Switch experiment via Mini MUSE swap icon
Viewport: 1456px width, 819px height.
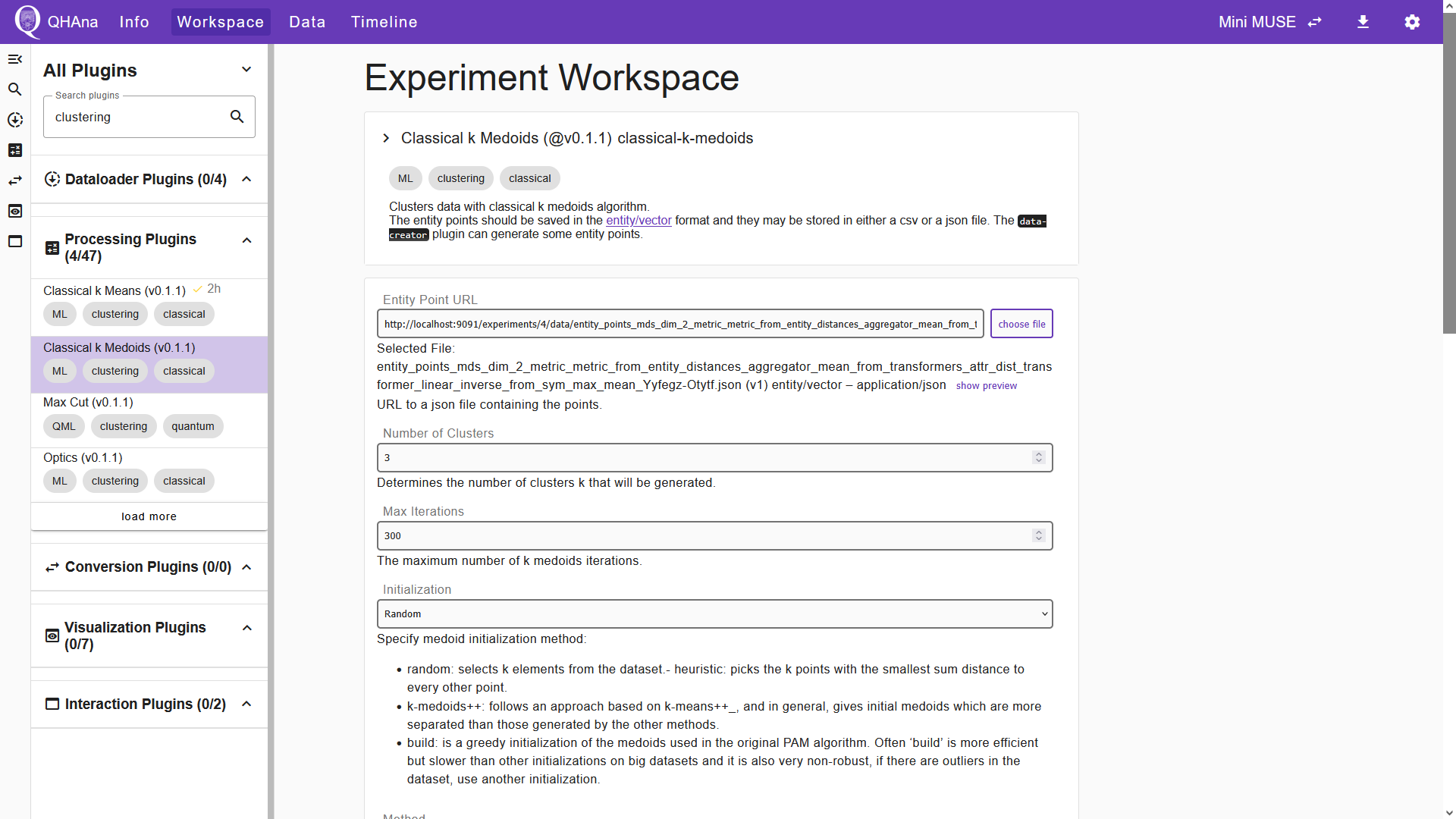pyautogui.click(x=1315, y=22)
